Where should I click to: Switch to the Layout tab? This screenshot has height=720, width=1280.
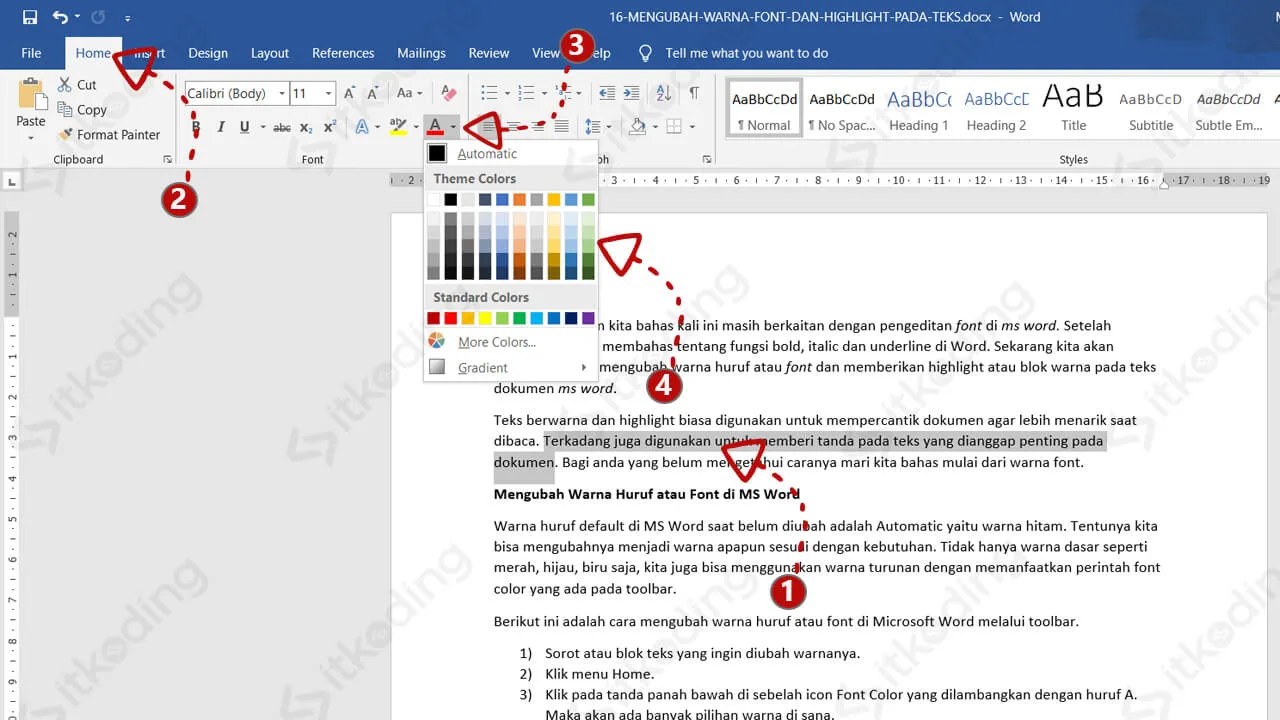click(270, 53)
